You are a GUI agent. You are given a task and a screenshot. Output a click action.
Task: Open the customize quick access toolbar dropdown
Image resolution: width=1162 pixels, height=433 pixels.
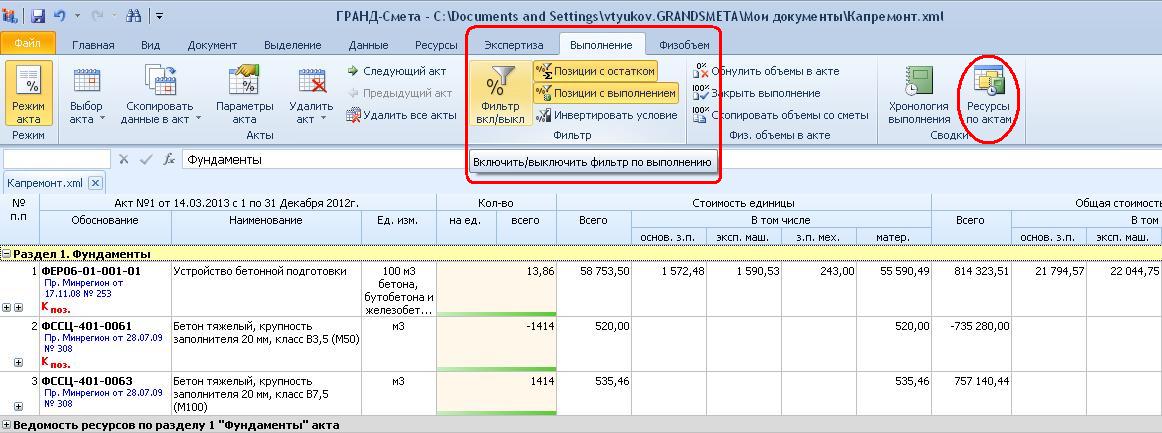(159, 16)
